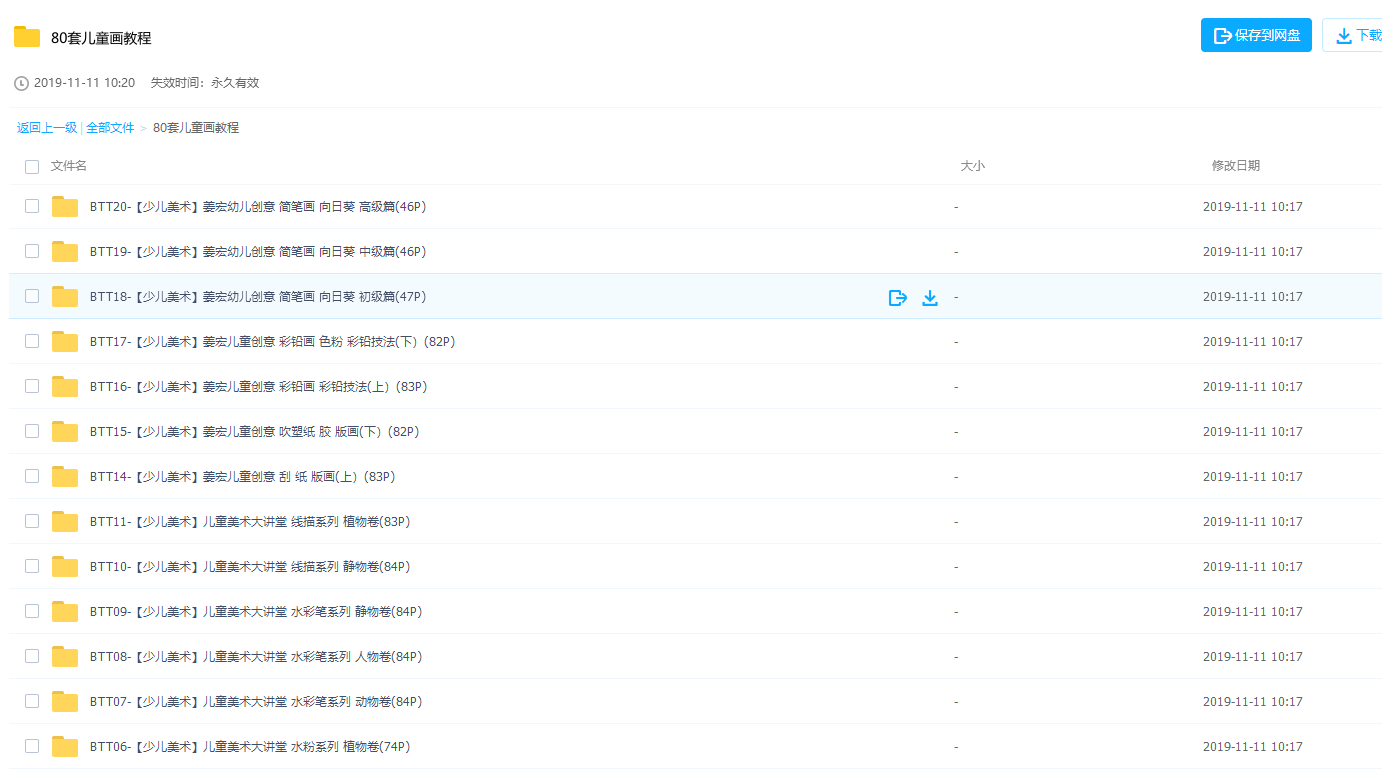Check the box for BTT18 向日葵 初级篇
Image resolution: width=1382 pixels, height=773 pixels.
pyautogui.click(x=32, y=296)
